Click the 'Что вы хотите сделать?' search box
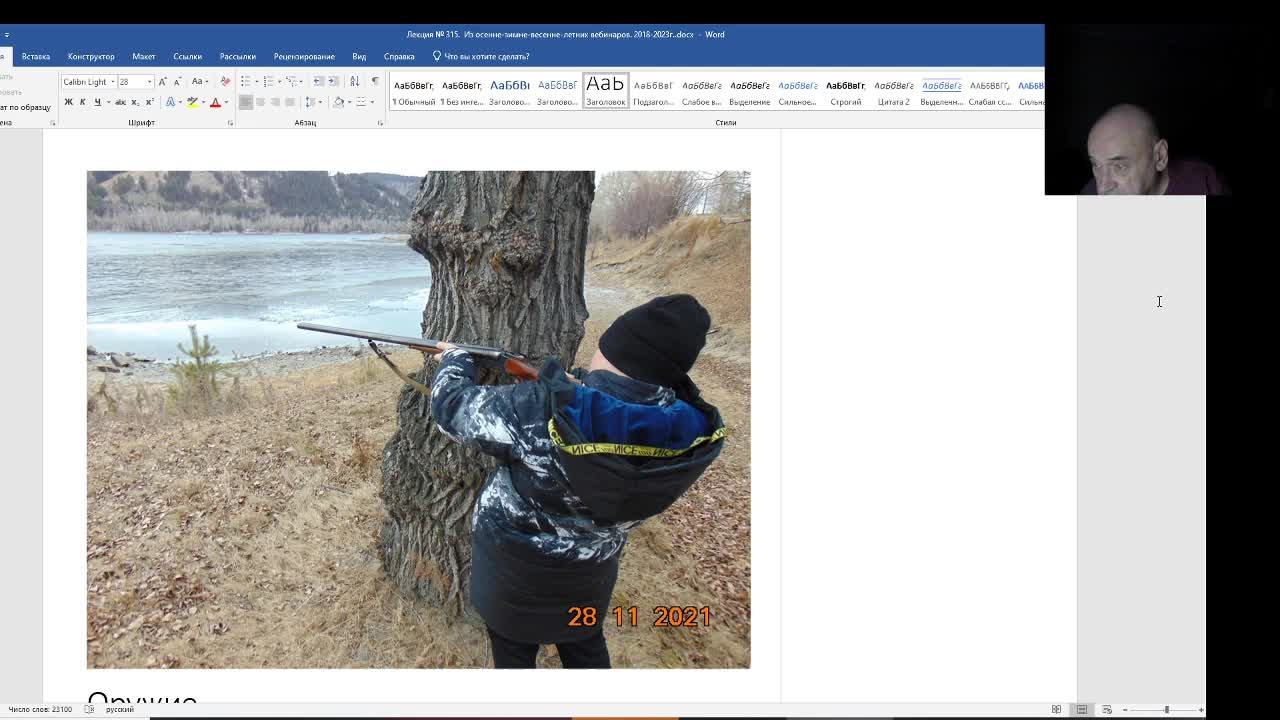The height and width of the screenshot is (720, 1280). 486,56
